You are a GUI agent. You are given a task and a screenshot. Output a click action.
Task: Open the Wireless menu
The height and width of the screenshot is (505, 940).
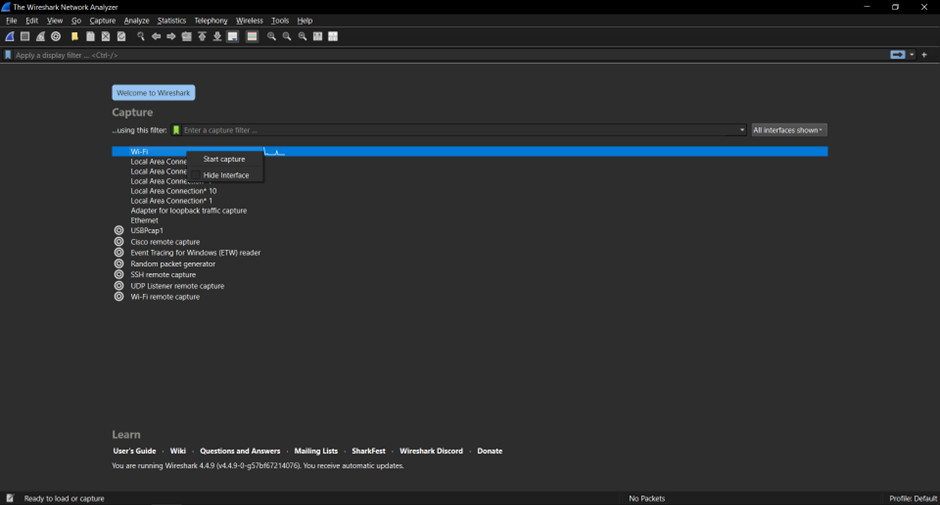pos(249,20)
